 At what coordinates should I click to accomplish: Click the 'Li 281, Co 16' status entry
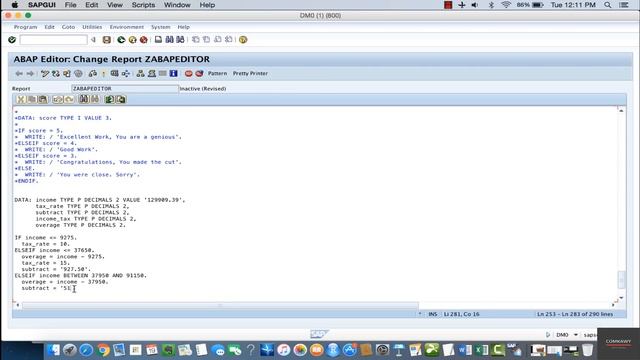[461, 314]
